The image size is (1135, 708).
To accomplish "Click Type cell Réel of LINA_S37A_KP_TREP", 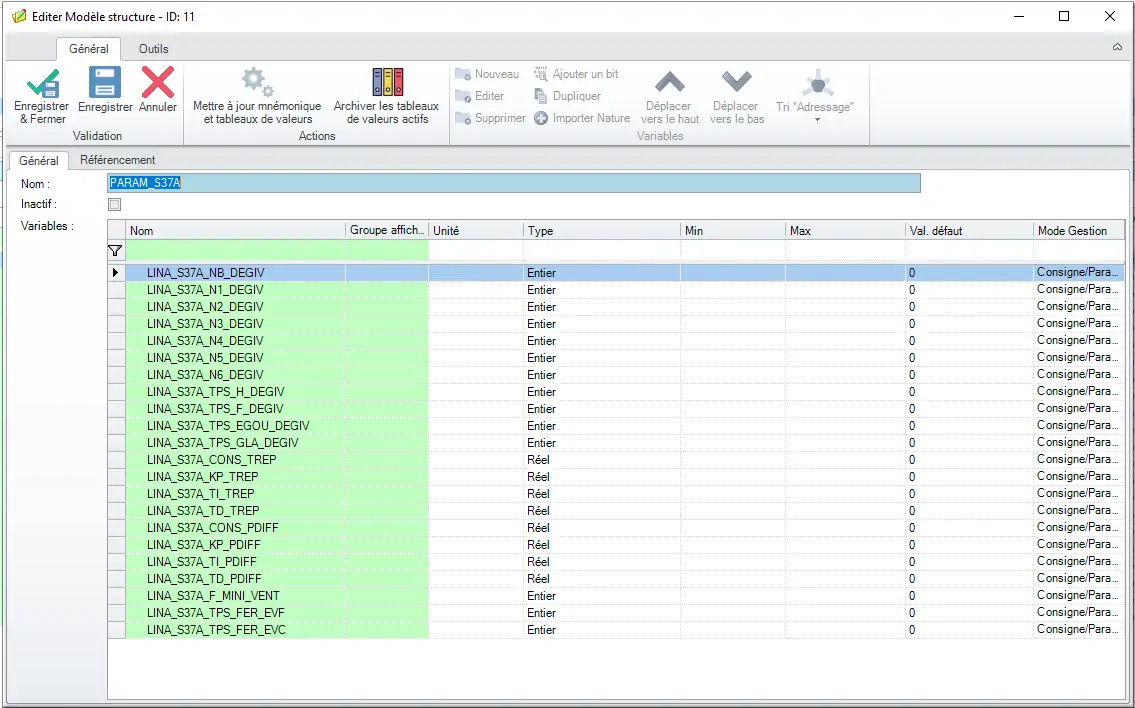I will click(602, 477).
